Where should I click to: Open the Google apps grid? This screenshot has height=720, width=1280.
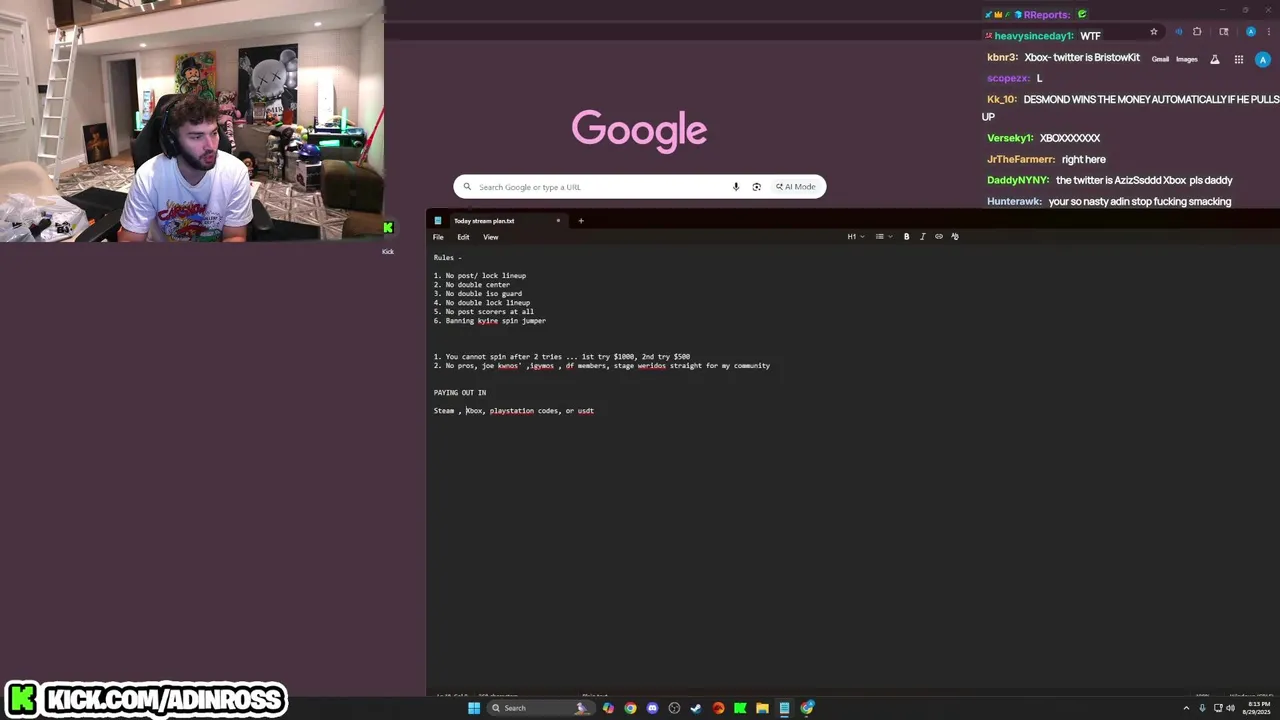click(1239, 59)
